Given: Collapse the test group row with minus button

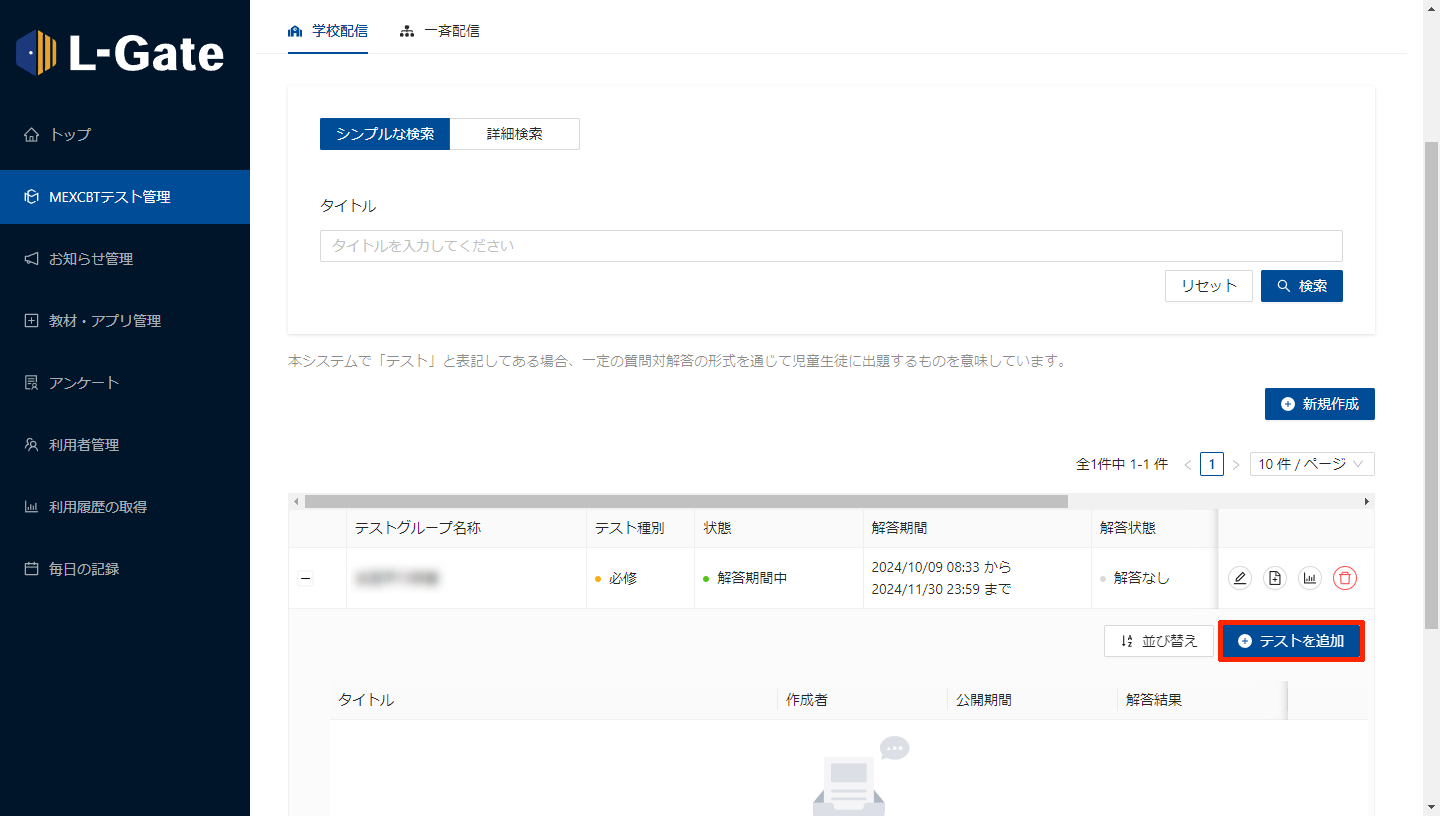Looking at the screenshot, I should [x=306, y=578].
